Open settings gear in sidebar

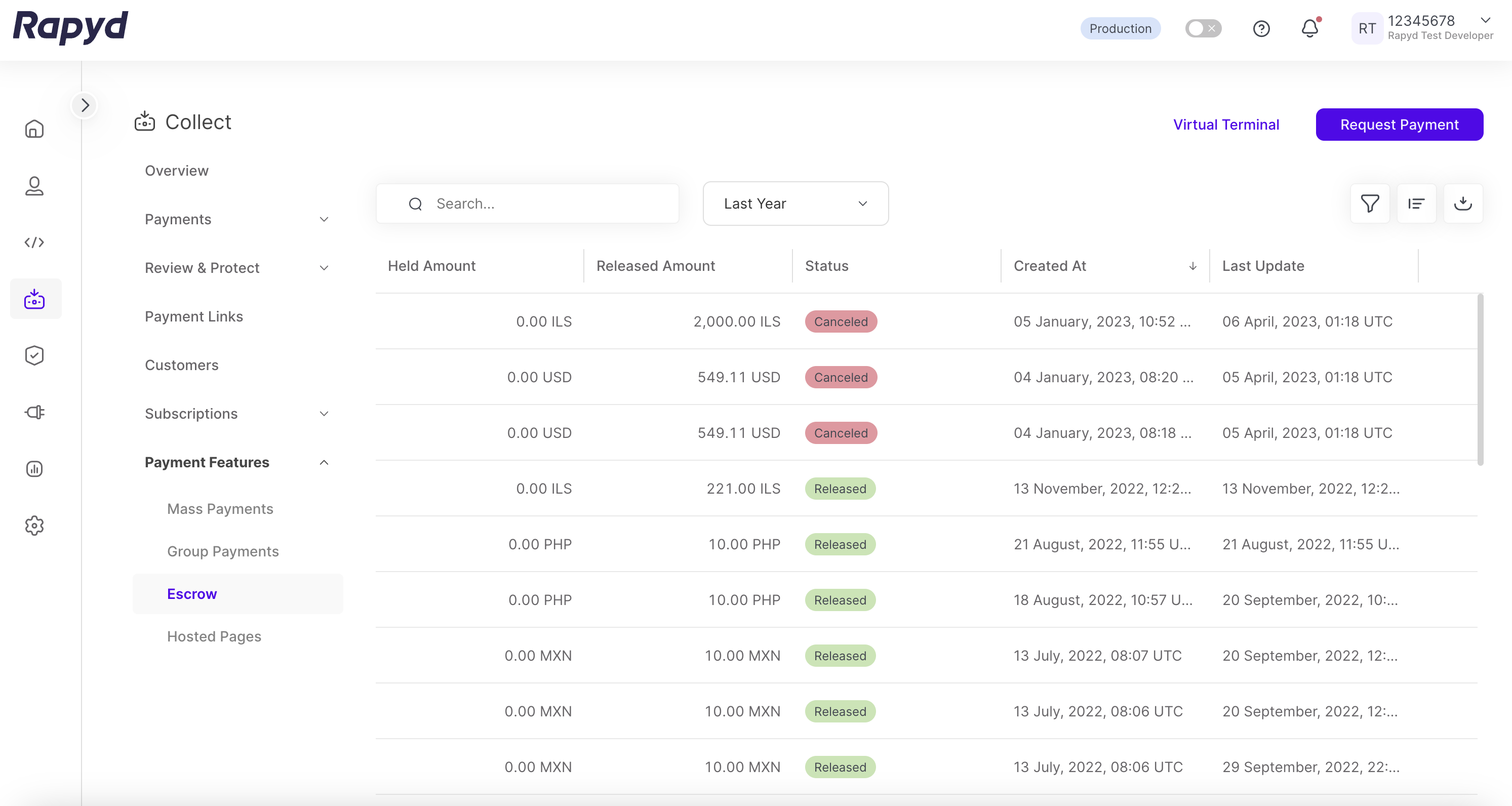pyautogui.click(x=34, y=526)
